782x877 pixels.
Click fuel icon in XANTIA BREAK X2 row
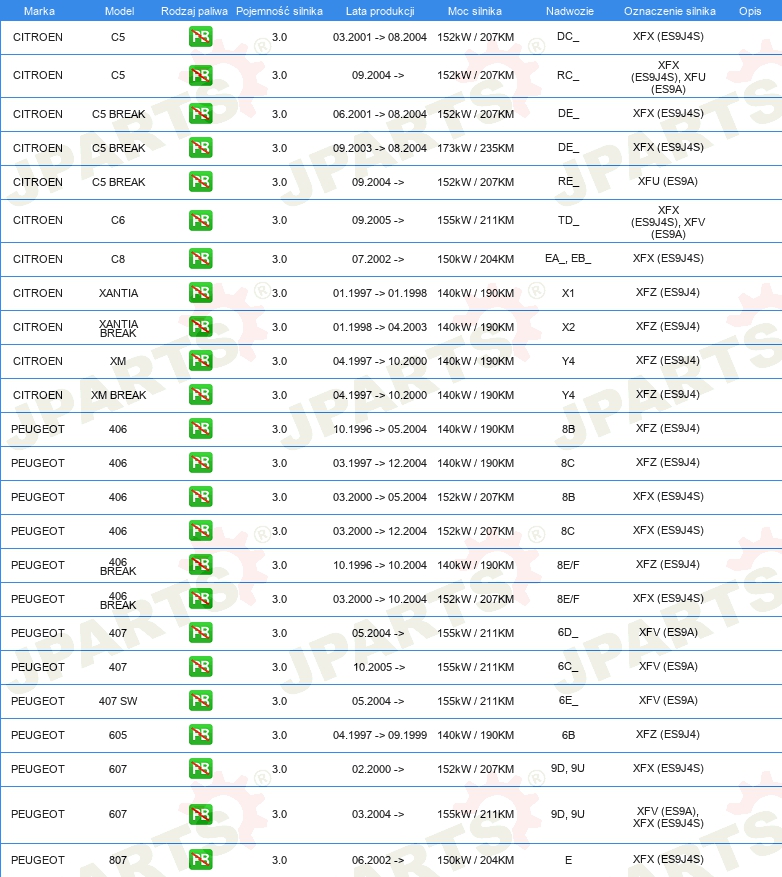click(200, 327)
